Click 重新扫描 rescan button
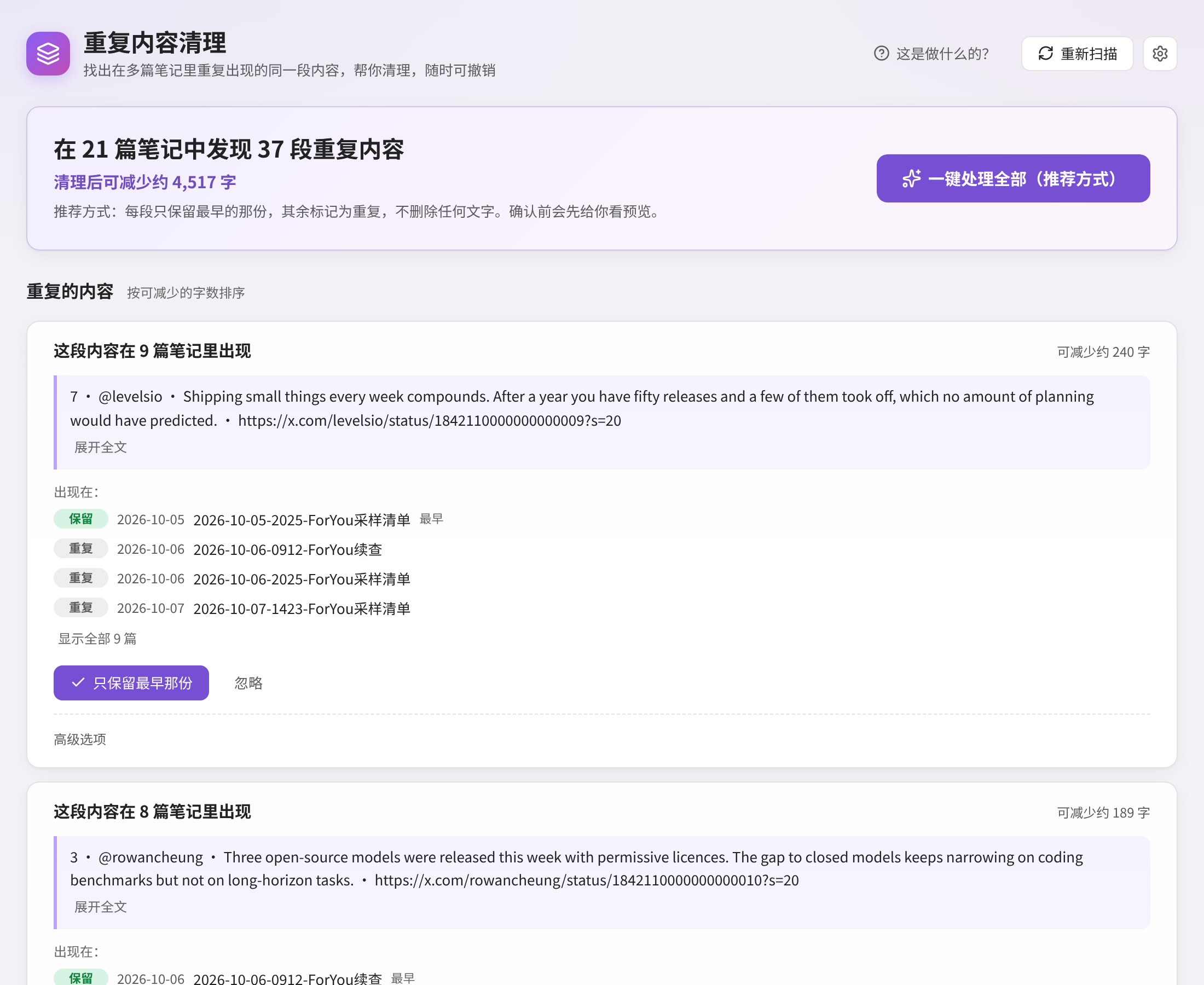This screenshot has width=1204, height=985. pos(1077,53)
